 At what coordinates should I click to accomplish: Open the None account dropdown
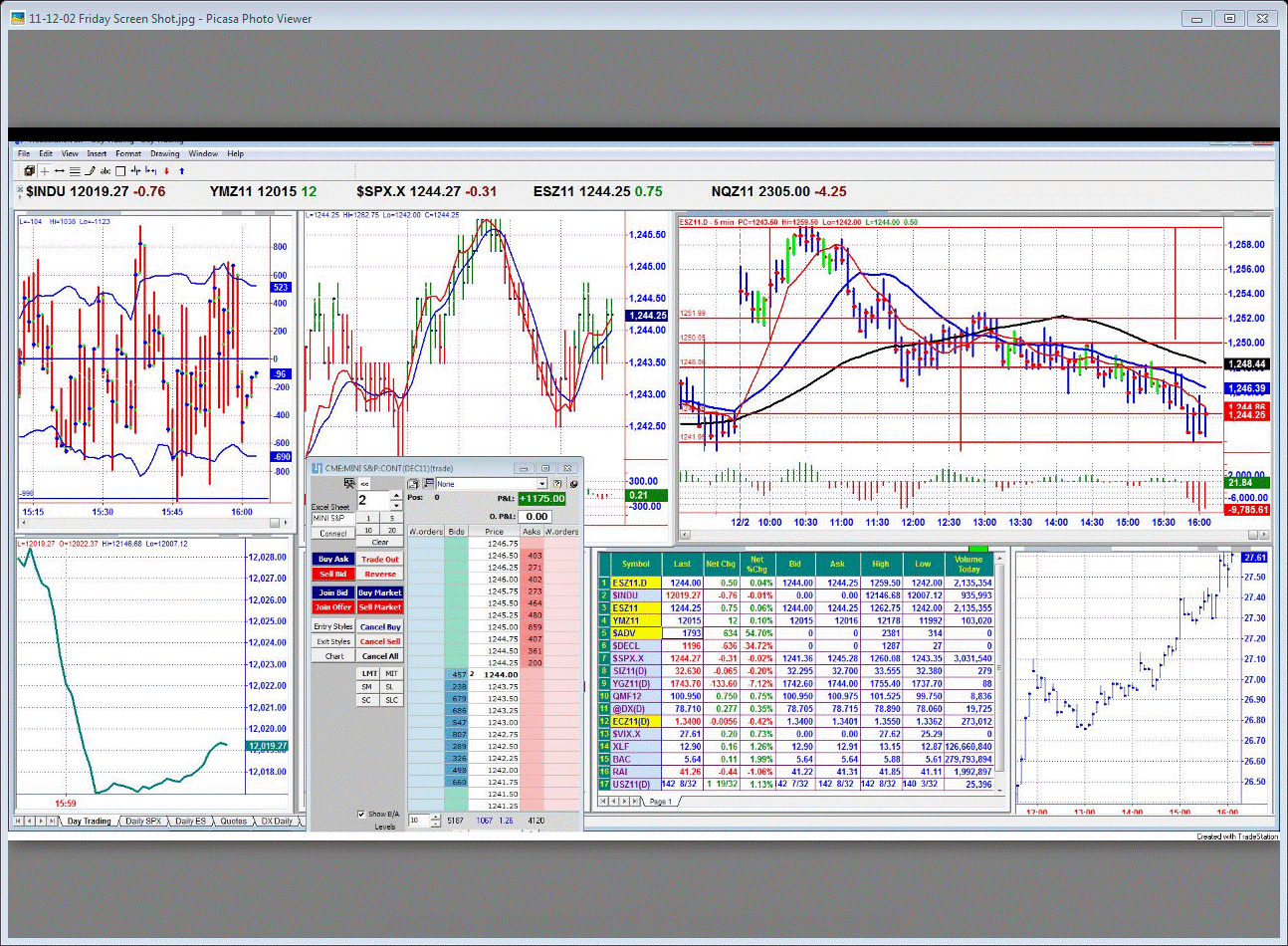[x=542, y=484]
